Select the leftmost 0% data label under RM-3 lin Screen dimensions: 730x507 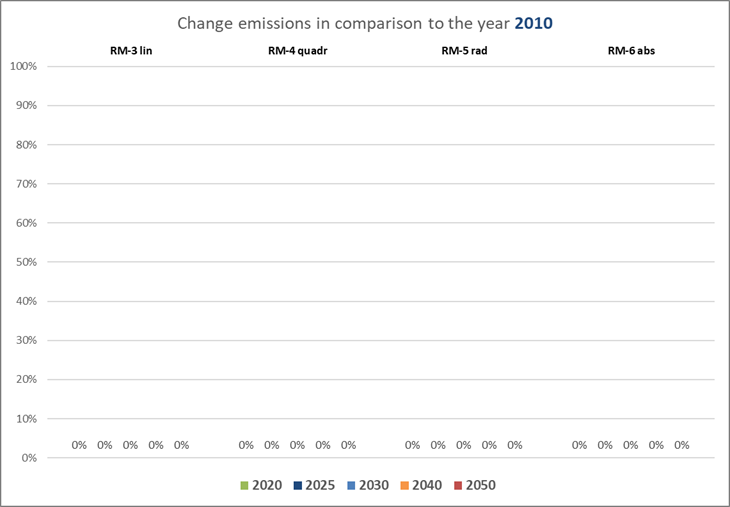tap(79, 445)
